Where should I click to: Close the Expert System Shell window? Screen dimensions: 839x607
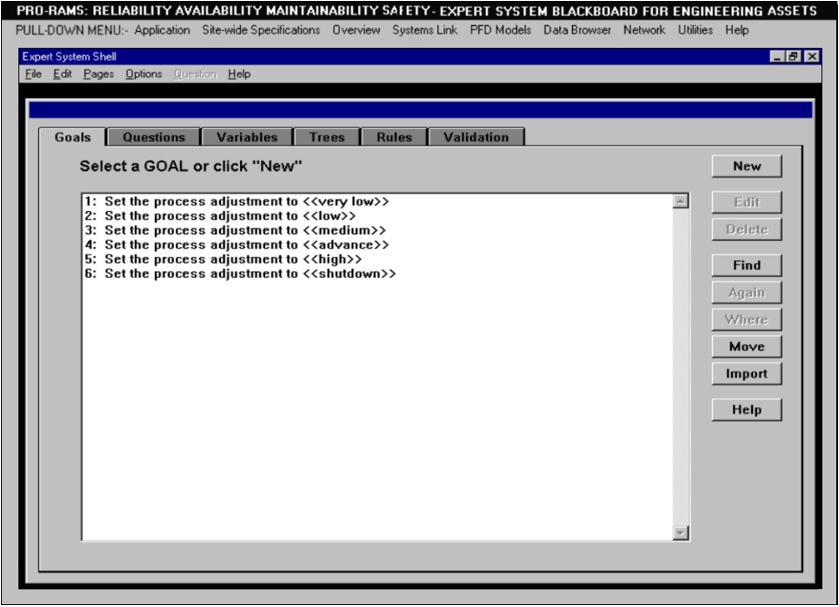pos(812,56)
